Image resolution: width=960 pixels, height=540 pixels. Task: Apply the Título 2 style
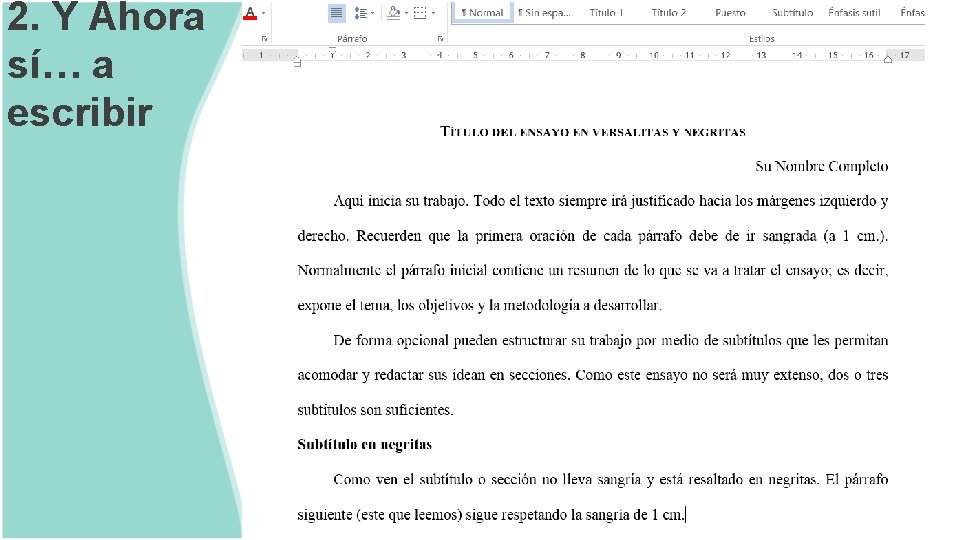point(669,12)
